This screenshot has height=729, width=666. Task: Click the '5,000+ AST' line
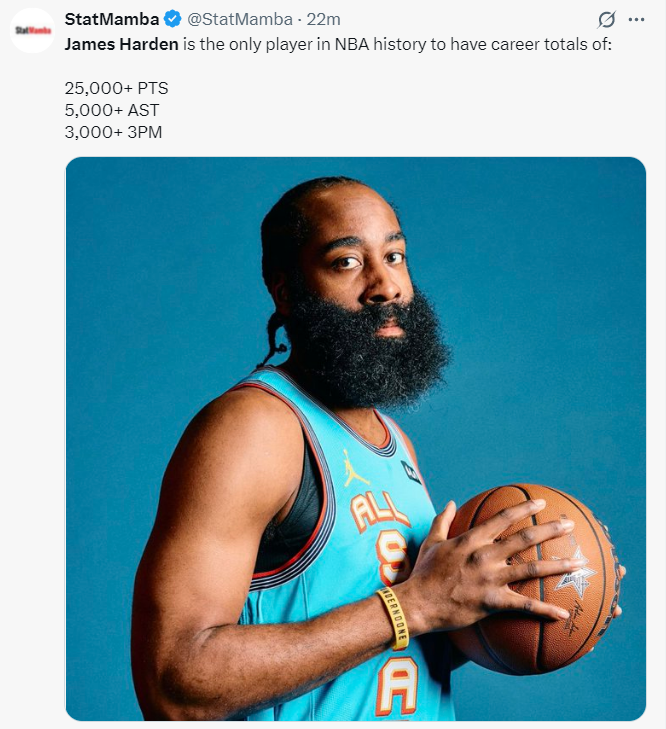coord(112,110)
